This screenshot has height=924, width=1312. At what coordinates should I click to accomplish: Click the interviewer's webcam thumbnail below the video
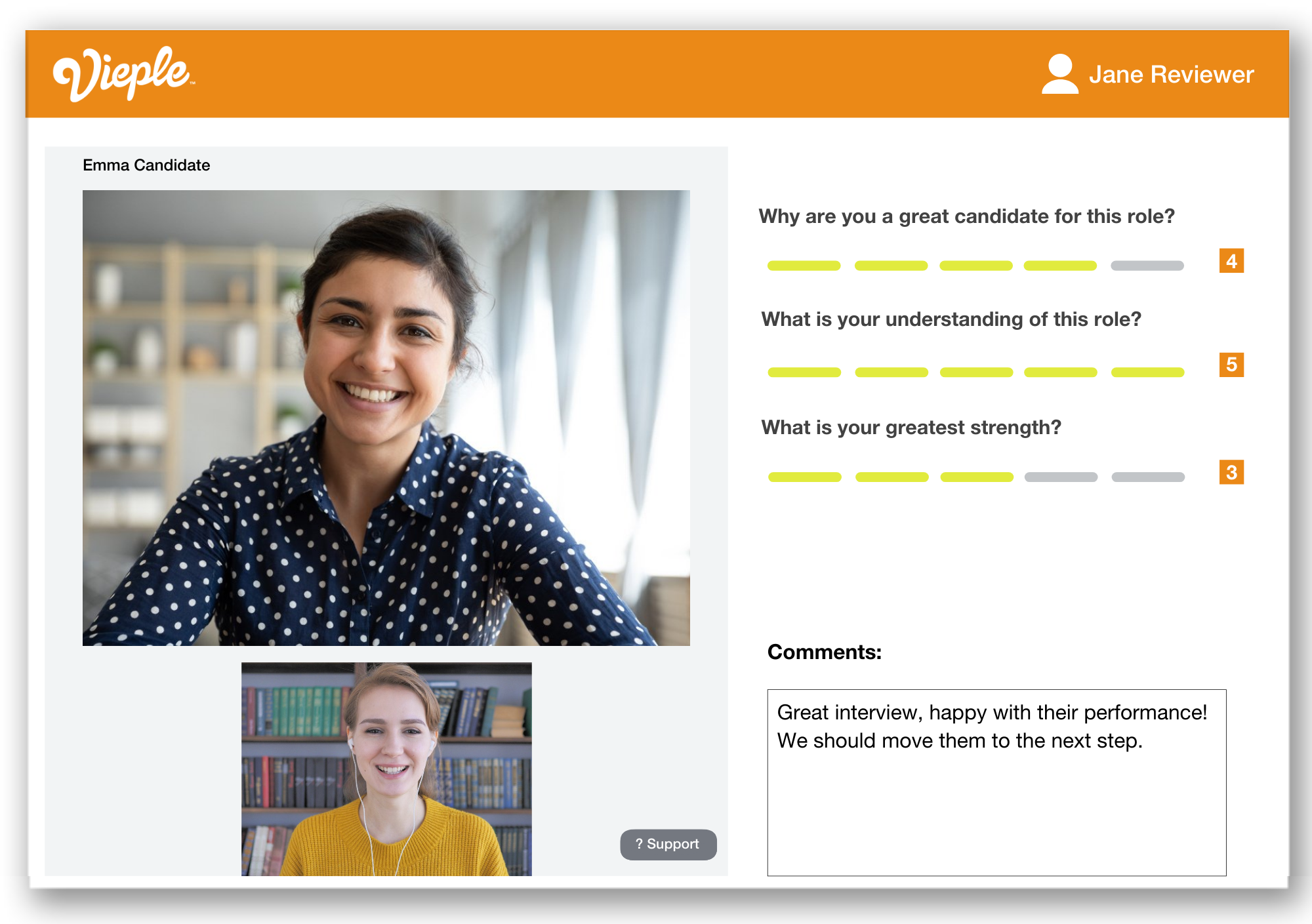coord(387,774)
